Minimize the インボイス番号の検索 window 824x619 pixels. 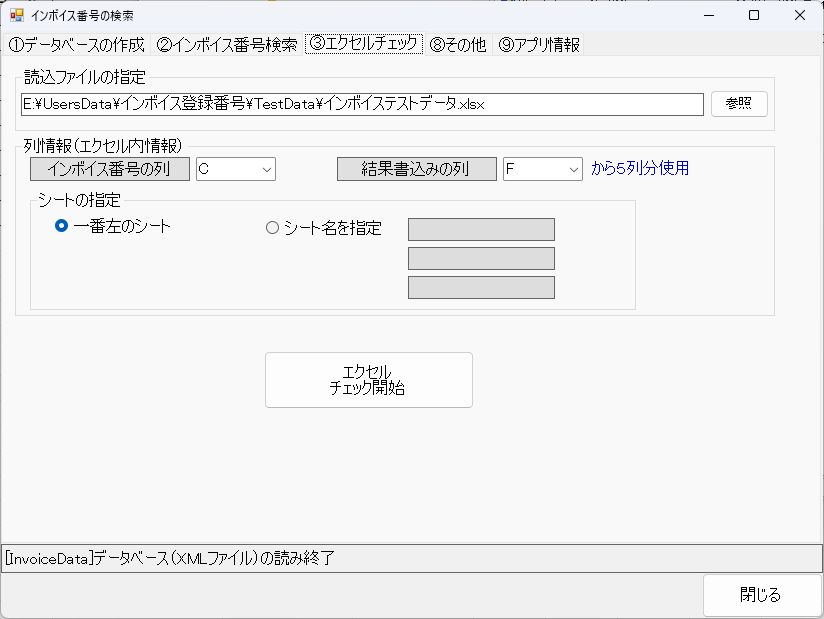click(709, 15)
